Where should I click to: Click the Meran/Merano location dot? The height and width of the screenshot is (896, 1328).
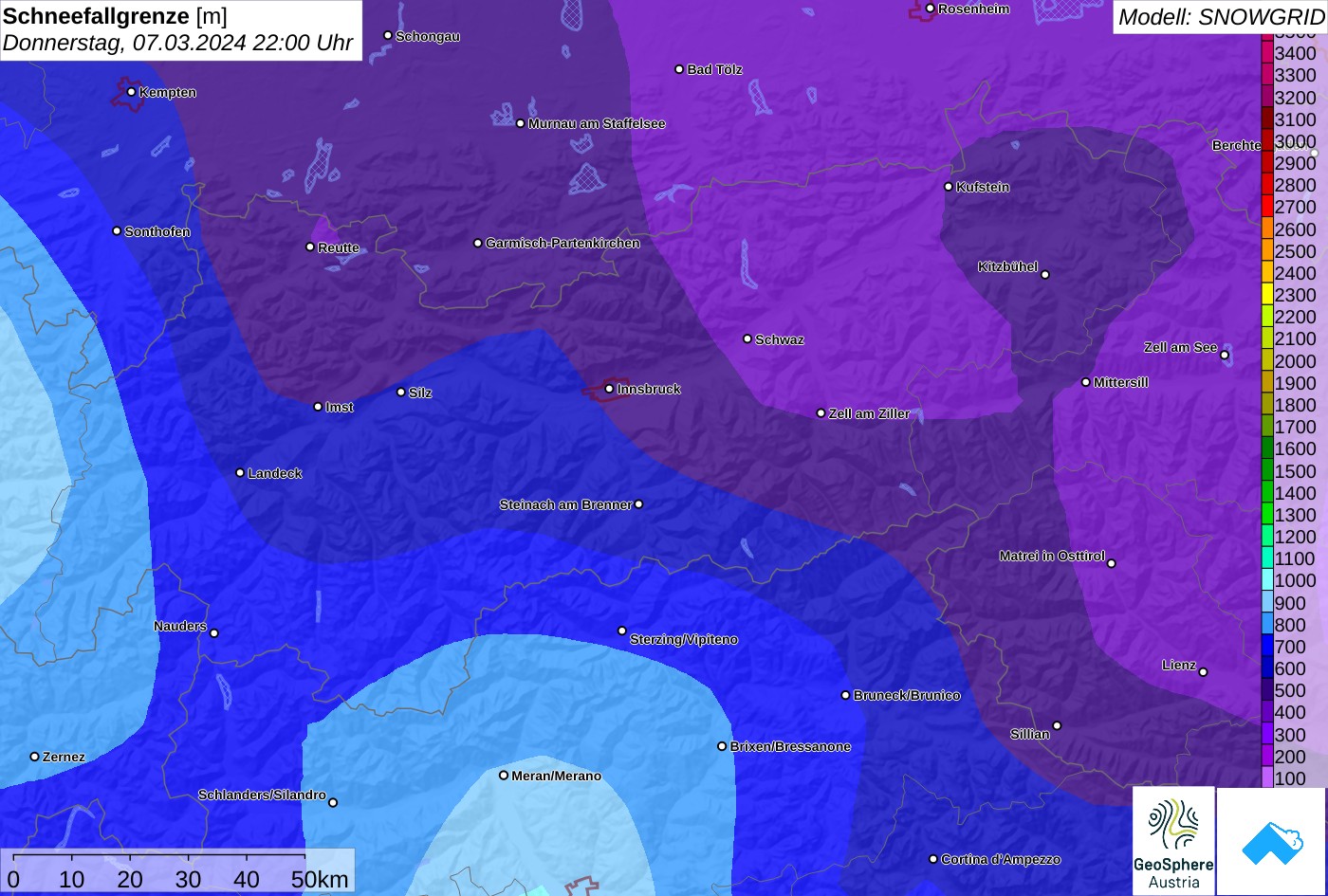[x=504, y=775]
